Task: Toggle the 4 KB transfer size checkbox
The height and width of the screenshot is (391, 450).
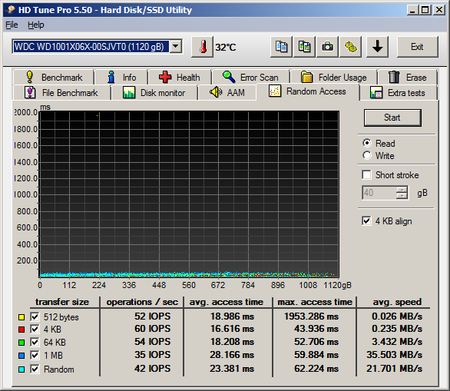Action: pyautogui.click(x=35, y=329)
